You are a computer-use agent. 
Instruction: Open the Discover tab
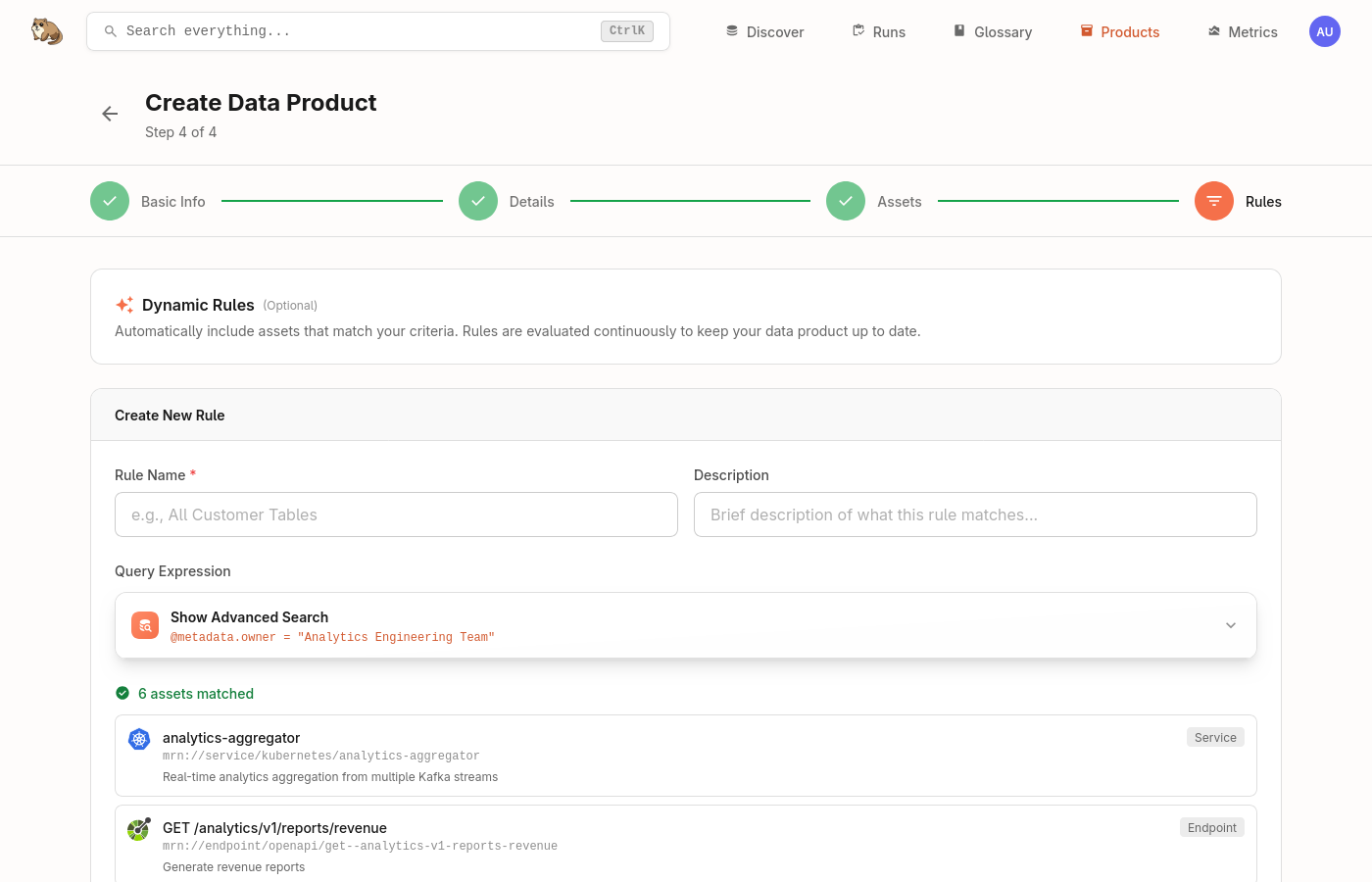point(764,31)
